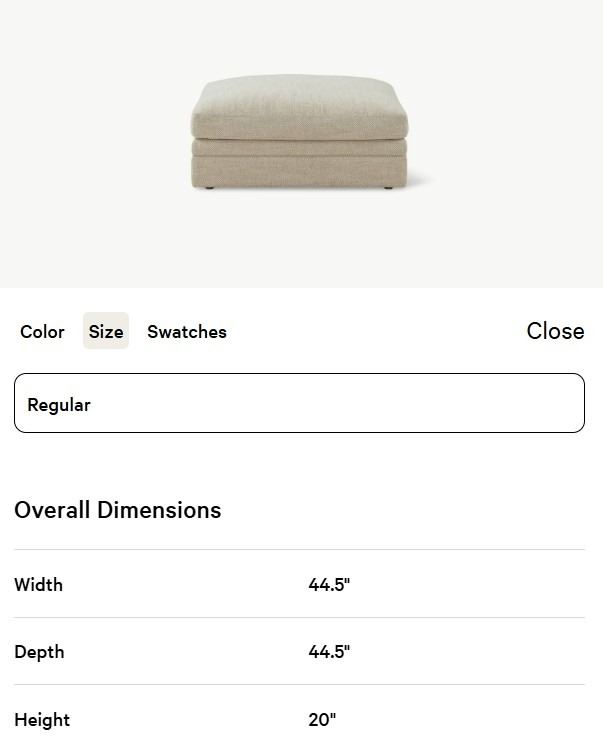603x748 pixels.
Task: Open the Swatches tab
Action: pyautogui.click(x=187, y=332)
